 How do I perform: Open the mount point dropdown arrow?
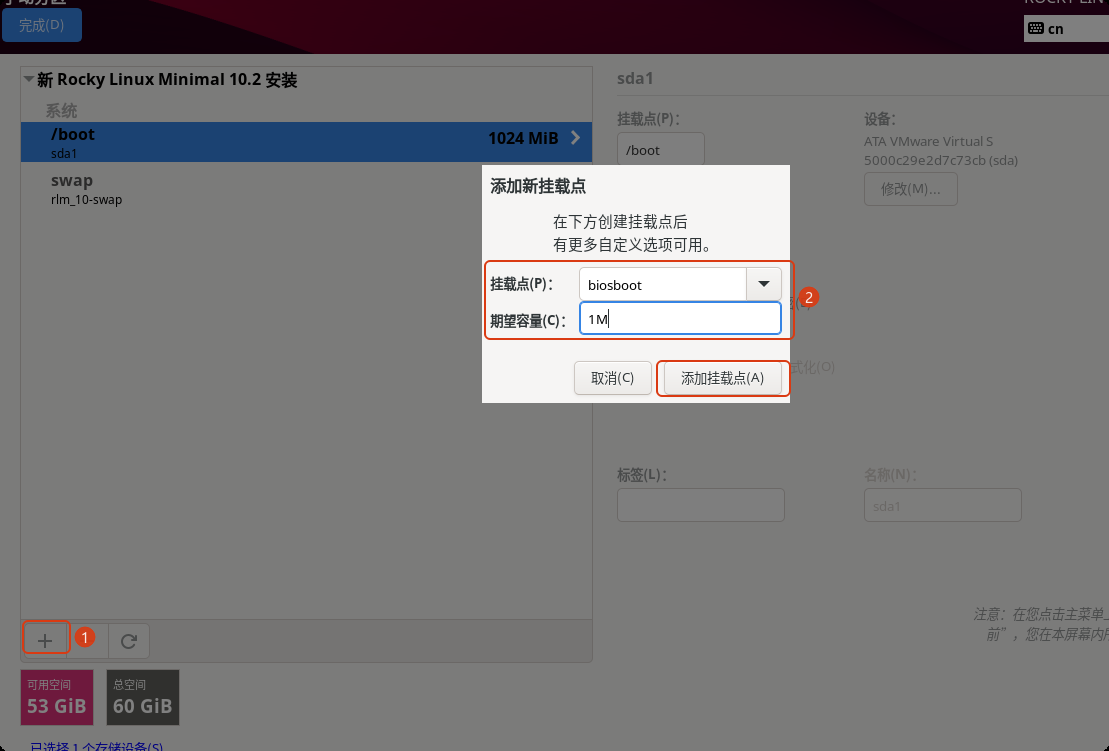coord(764,284)
